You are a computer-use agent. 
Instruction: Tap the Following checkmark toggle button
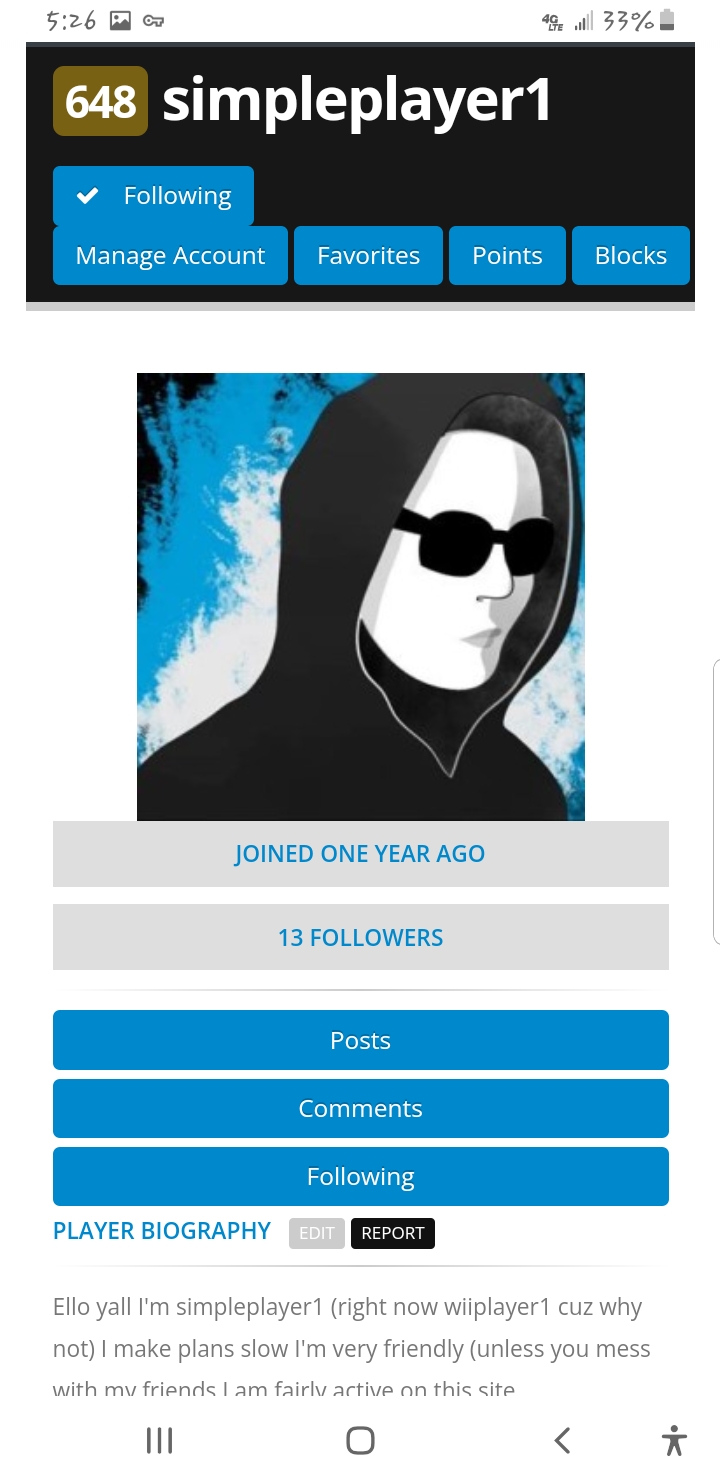click(x=153, y=196)
